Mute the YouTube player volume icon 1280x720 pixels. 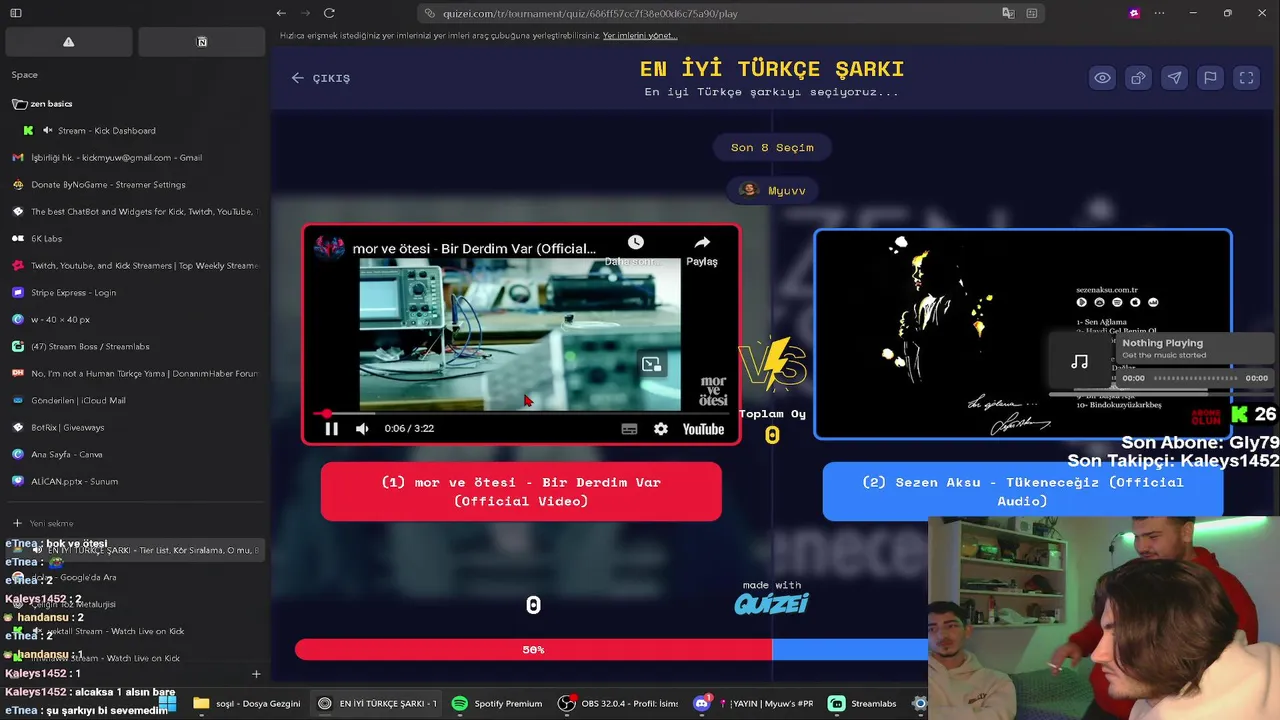pos(362,429)
